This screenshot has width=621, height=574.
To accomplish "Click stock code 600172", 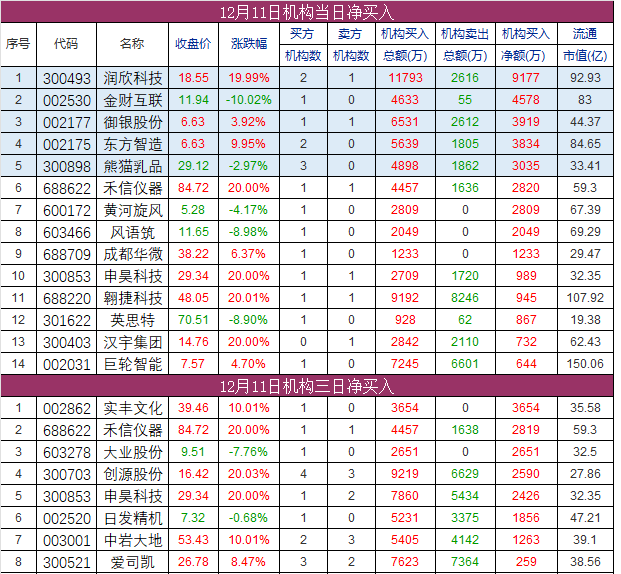I will tap(67, 210).
